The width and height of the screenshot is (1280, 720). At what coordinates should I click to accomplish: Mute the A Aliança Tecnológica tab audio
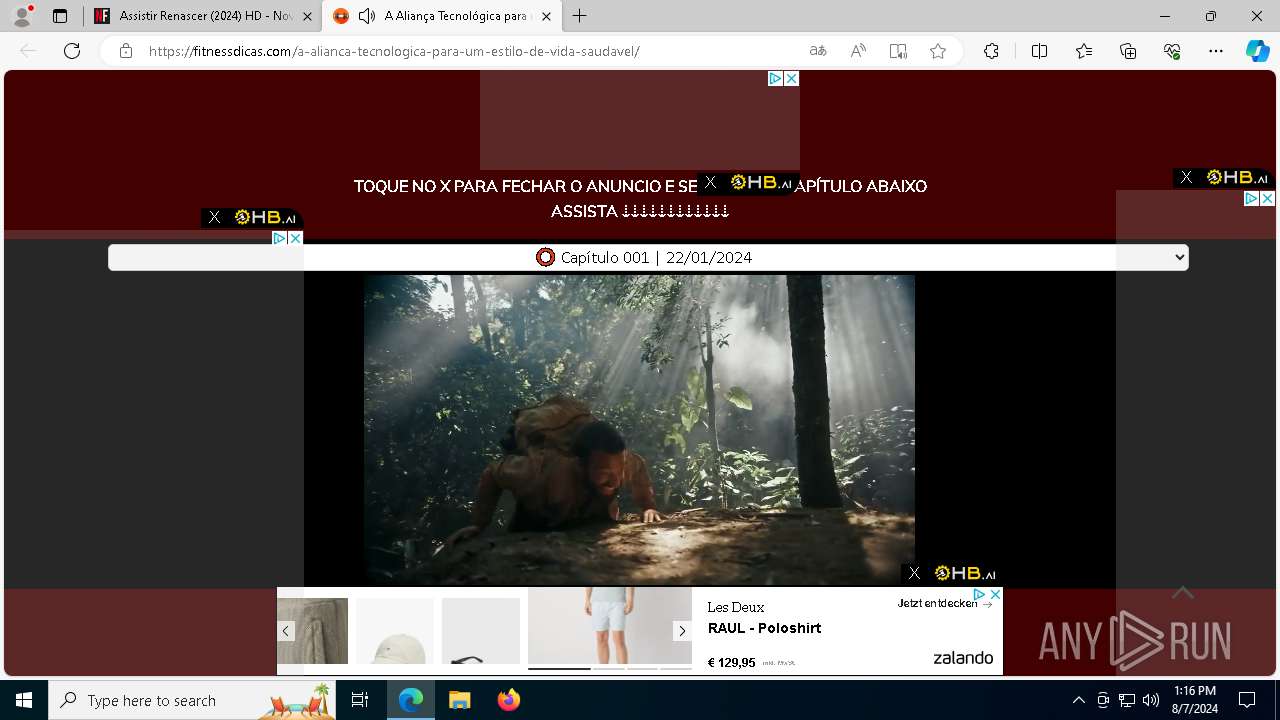[x=367, y=16]
